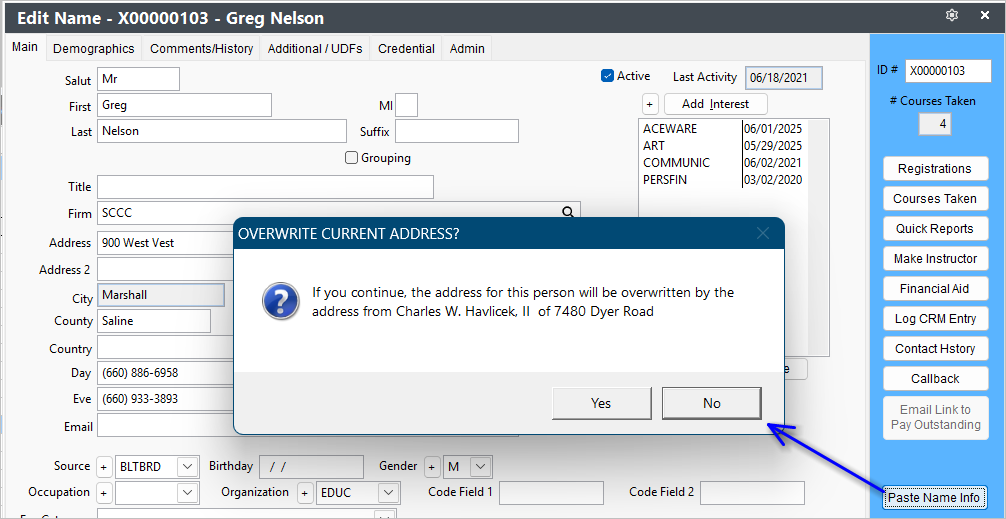The height and width of the screenshot is (519, 1006).
Task: Open the Occupation dropdown
Action: [187, 493]
